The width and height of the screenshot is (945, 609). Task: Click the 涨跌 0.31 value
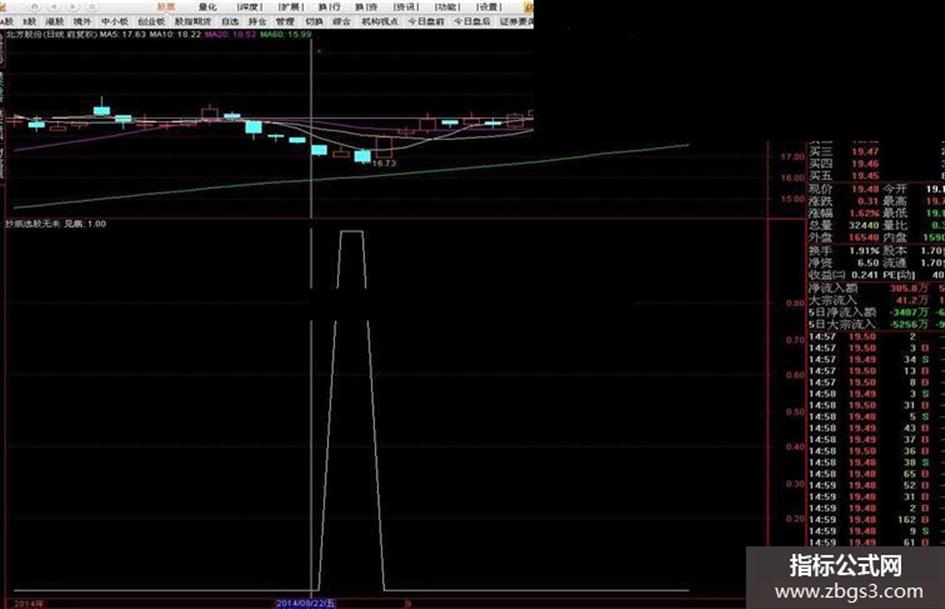(867, 201)
